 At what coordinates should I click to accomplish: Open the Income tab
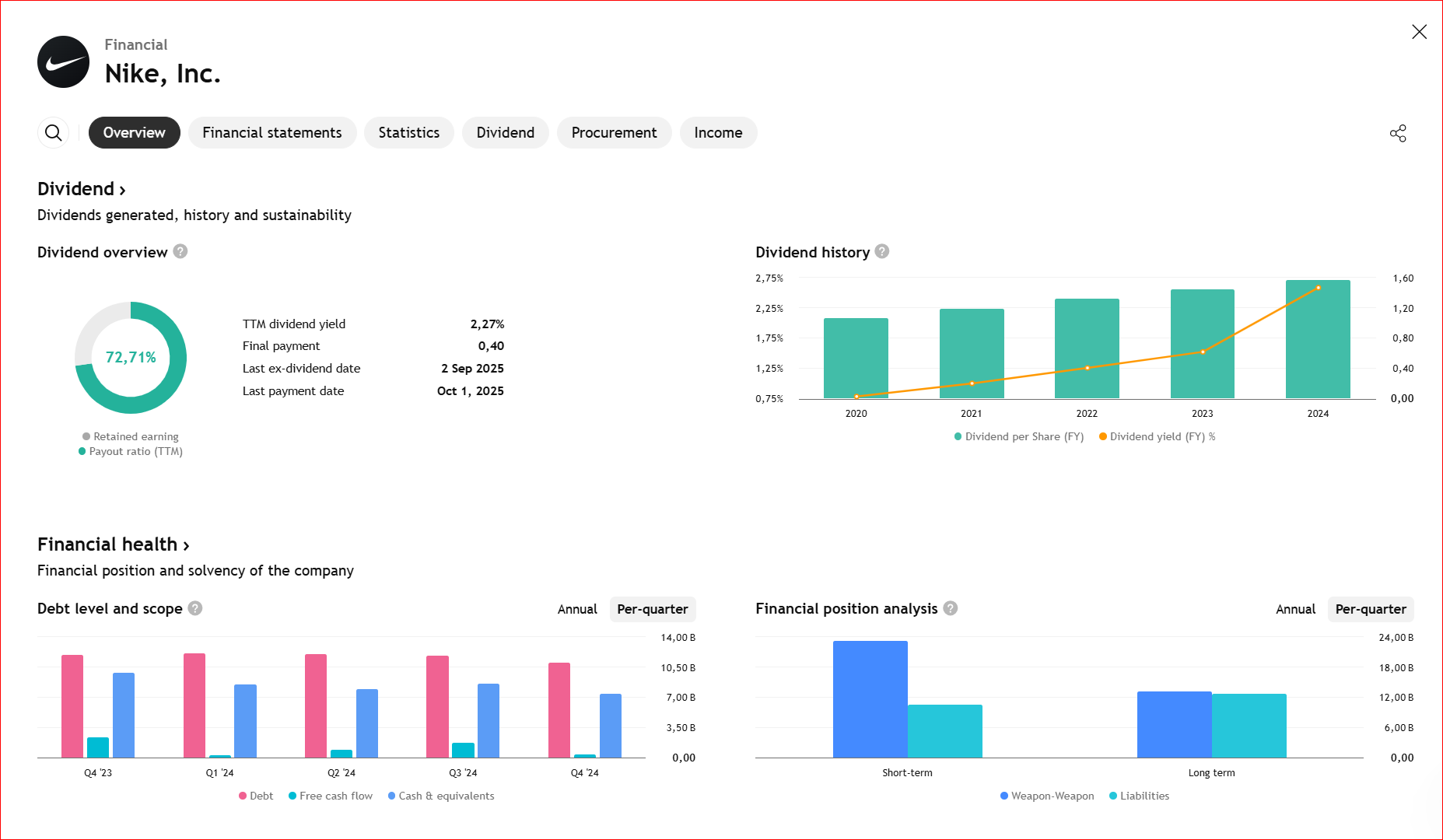[x=717, y=133]
